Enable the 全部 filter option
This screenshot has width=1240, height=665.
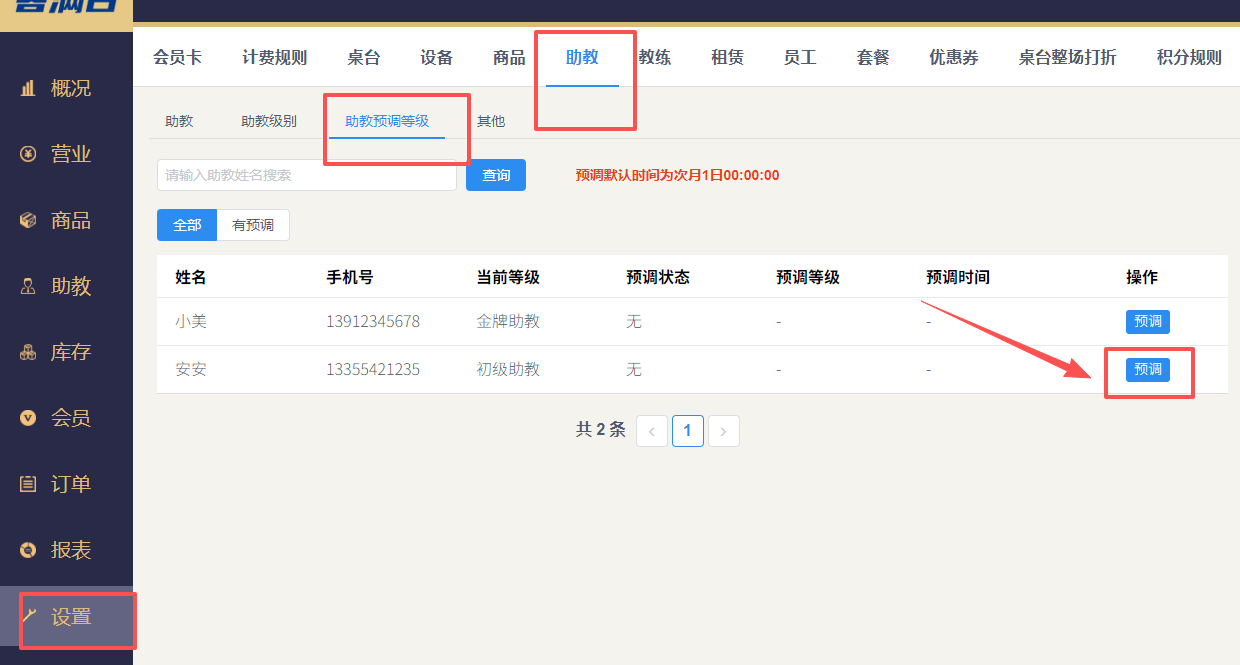(x=186, y=224)
